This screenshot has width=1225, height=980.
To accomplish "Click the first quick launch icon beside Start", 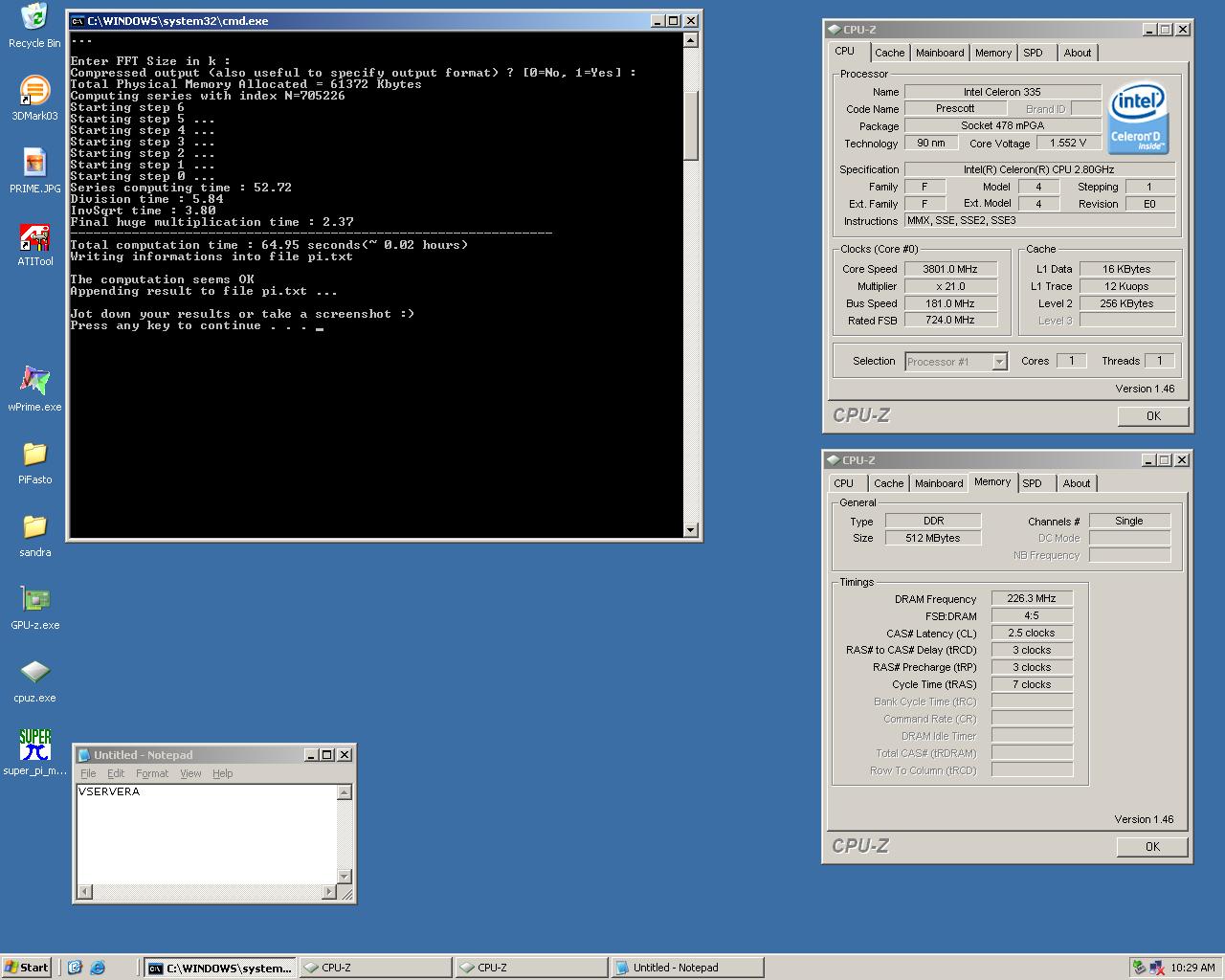I will tap(75, 968).
